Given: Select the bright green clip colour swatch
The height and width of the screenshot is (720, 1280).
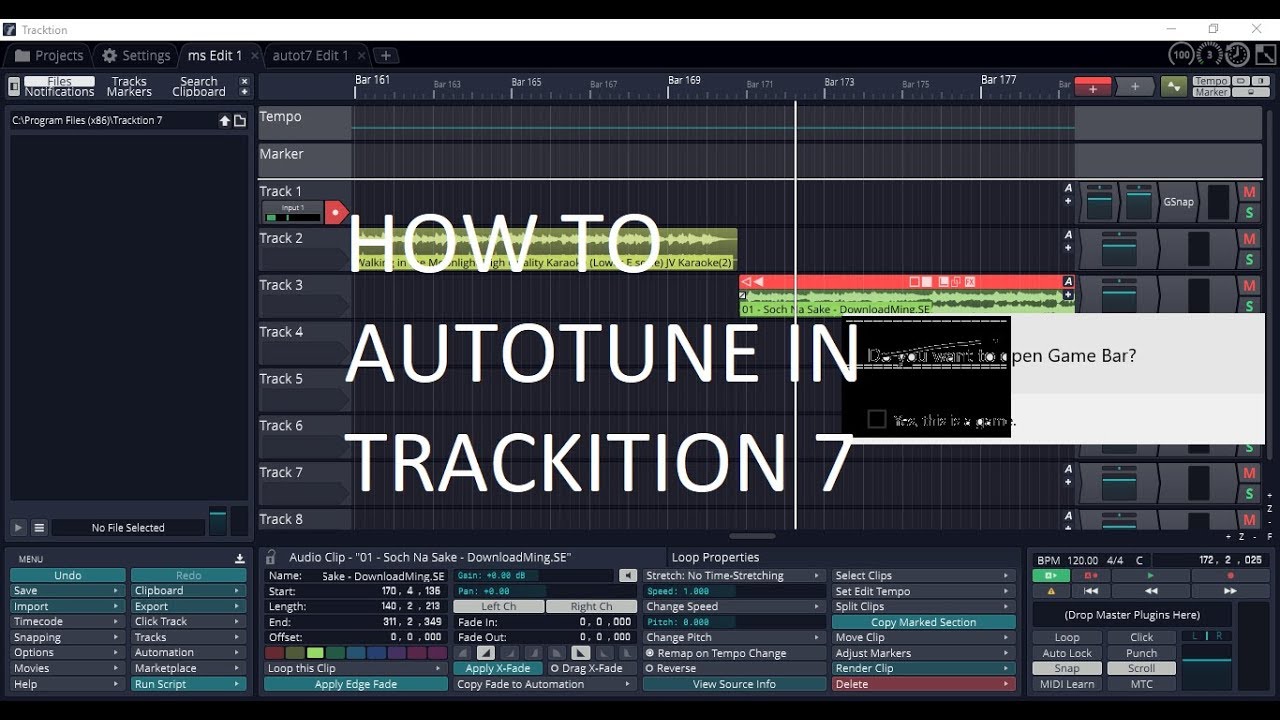Looking at the screenshot, I should [x=315, y=653].
